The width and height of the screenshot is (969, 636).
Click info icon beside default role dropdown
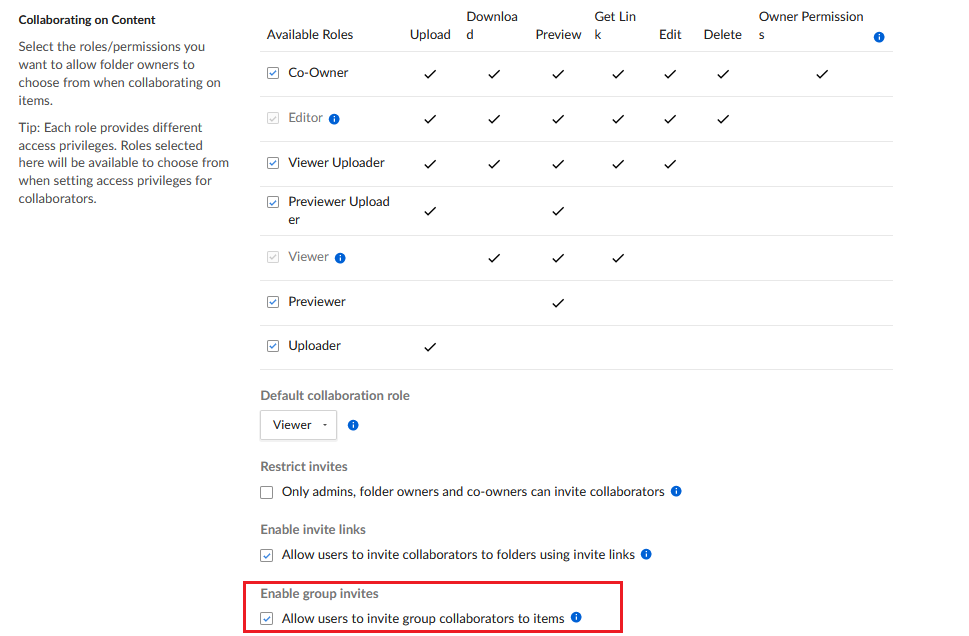[353, 425]
